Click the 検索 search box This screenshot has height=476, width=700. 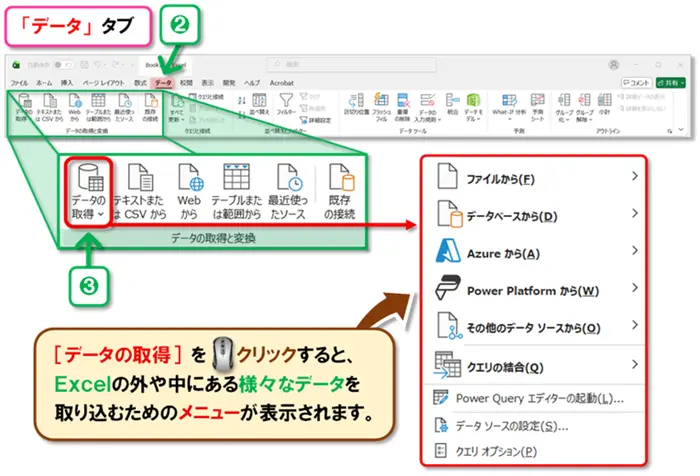[x=352, y=65]
